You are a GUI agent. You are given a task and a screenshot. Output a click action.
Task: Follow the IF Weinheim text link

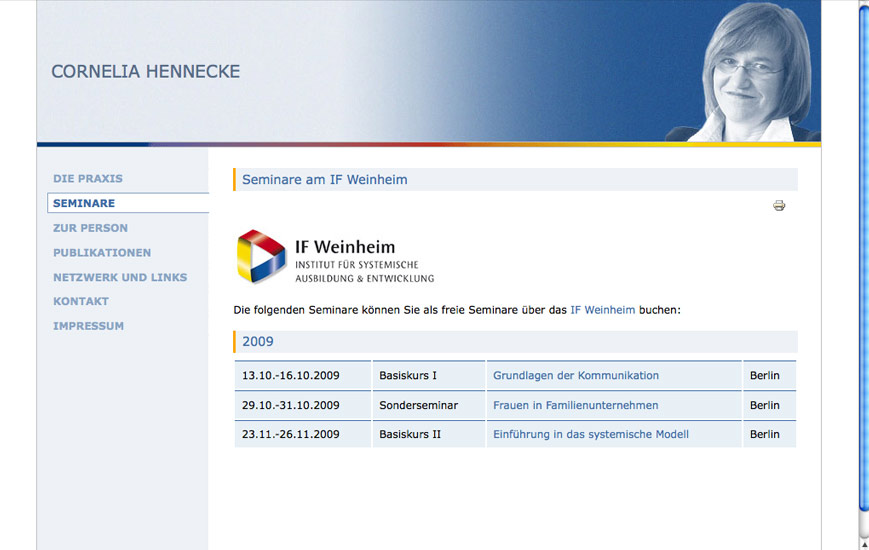coord(602,310)
